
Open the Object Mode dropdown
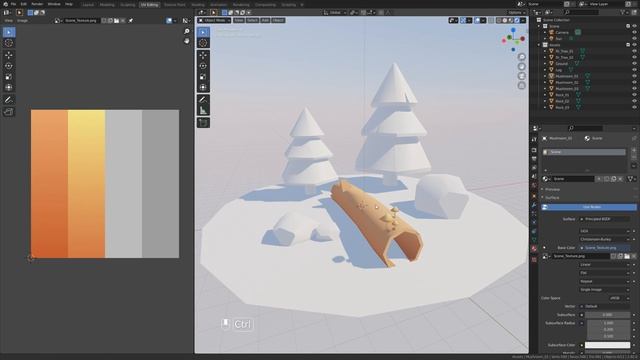(x=214, y=20)
